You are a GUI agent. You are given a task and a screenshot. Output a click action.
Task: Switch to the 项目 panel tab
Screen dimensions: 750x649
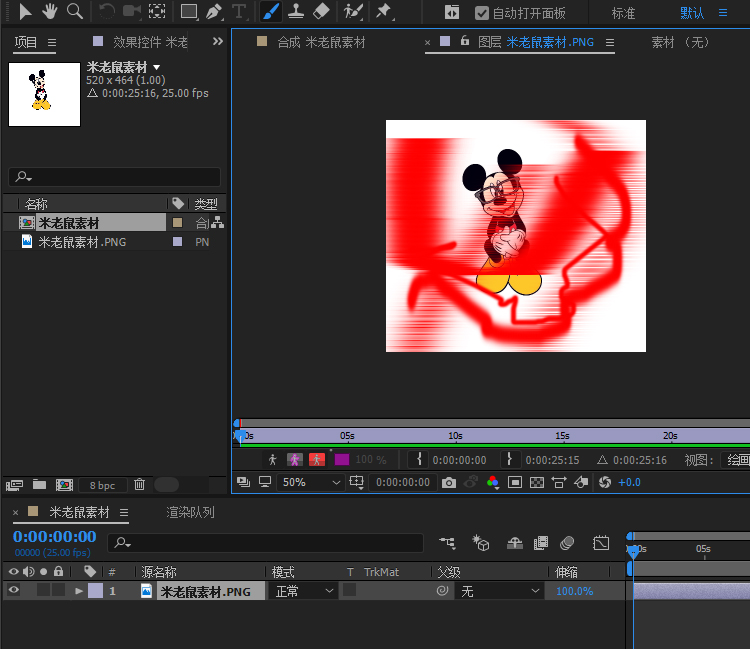[26, 42]
